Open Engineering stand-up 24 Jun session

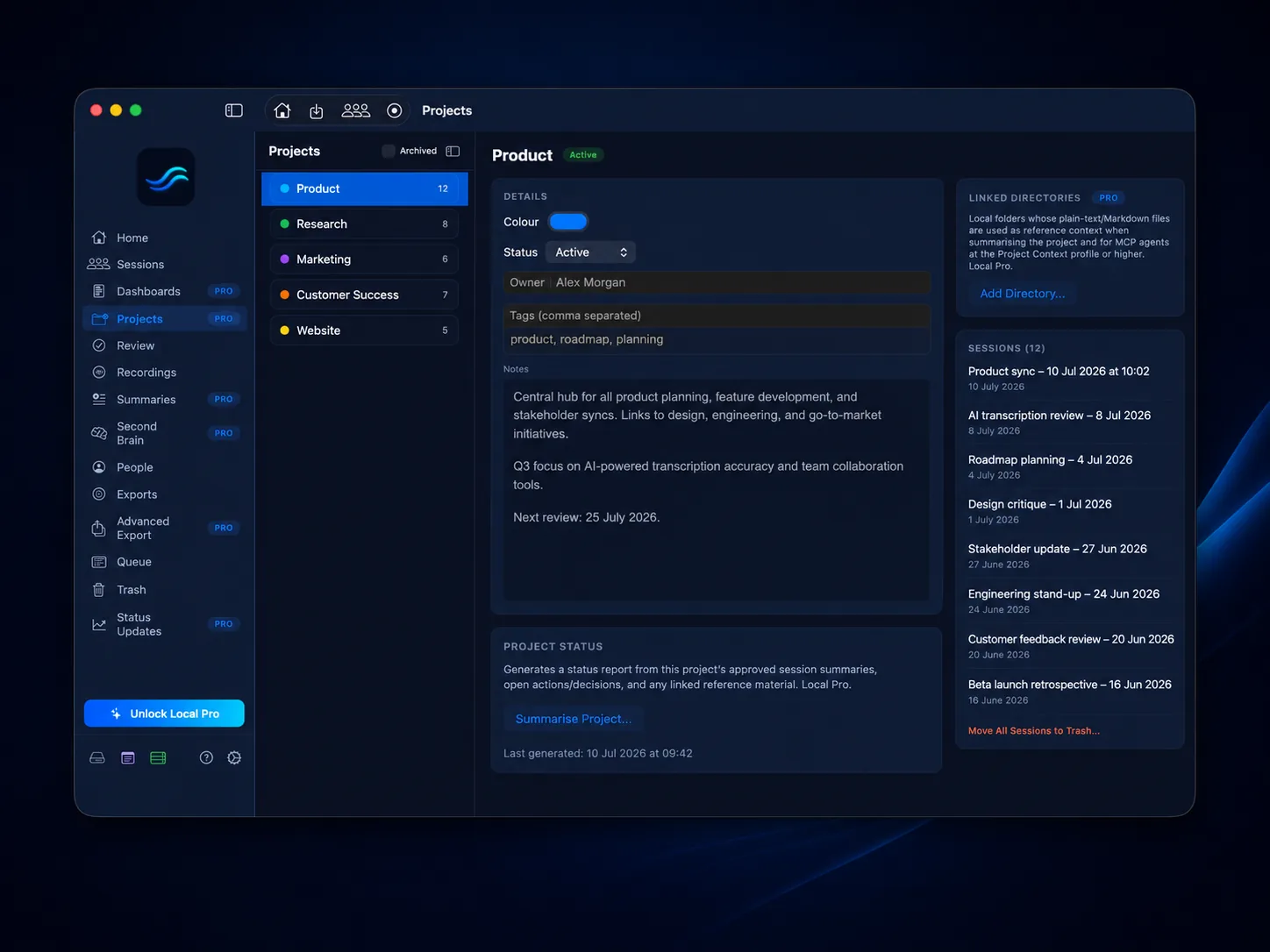(1070, 600)
